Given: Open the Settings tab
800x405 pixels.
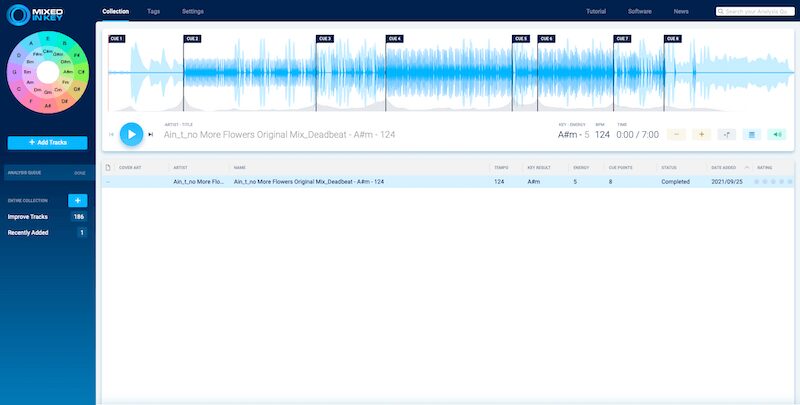Looking at the screenshot, I should [x=193, y=11].
